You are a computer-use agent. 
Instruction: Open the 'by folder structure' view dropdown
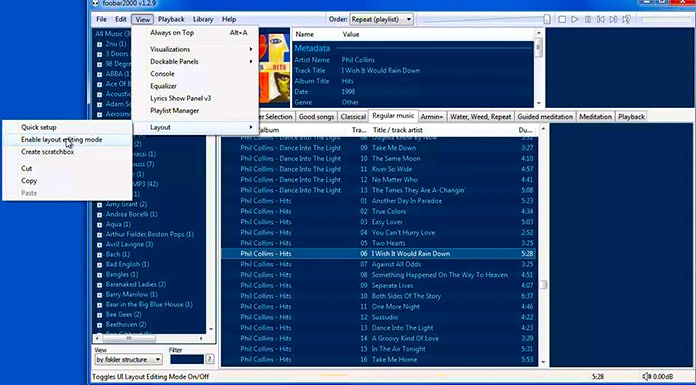pos(128,359)
